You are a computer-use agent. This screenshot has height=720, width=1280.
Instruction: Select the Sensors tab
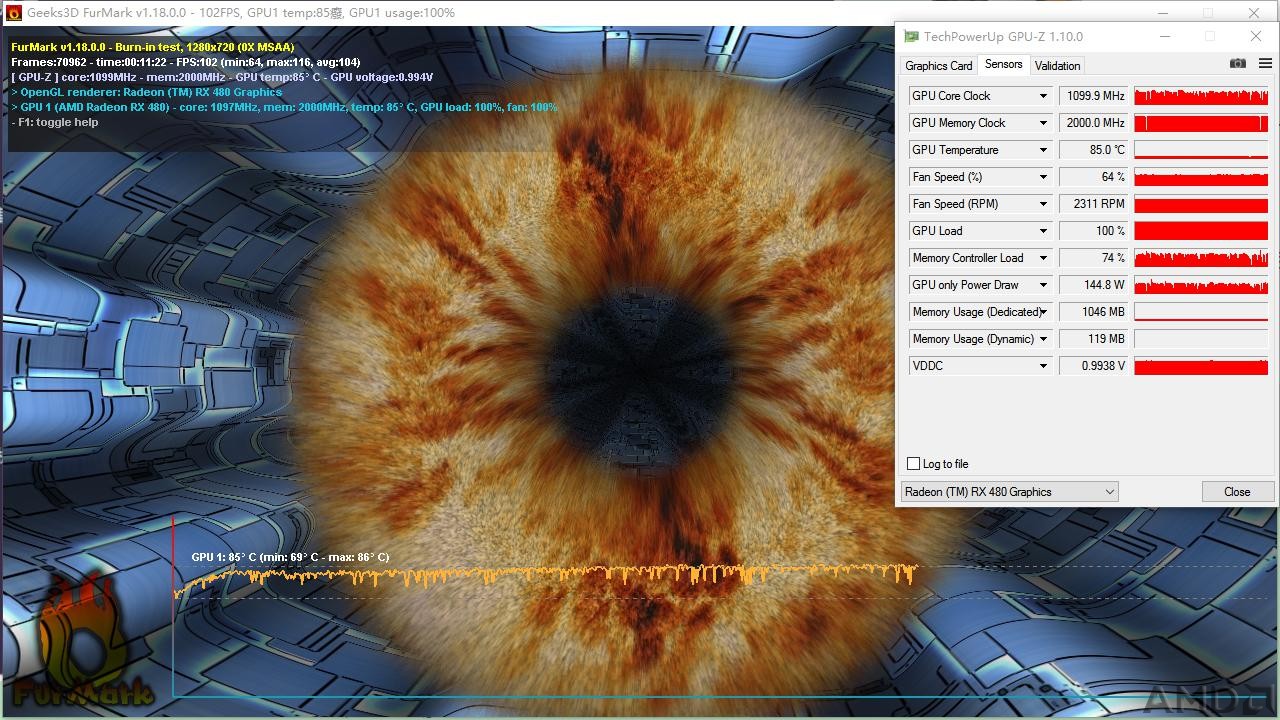click(x=1003, y=64)
